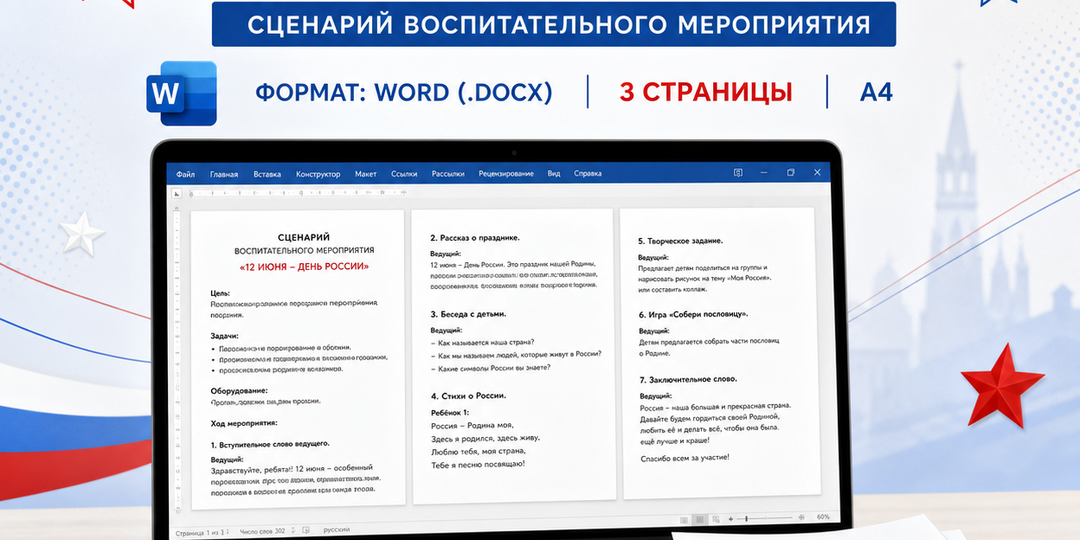Restore down the Word window
1080x540 pixels.
[x=791, y=173]
